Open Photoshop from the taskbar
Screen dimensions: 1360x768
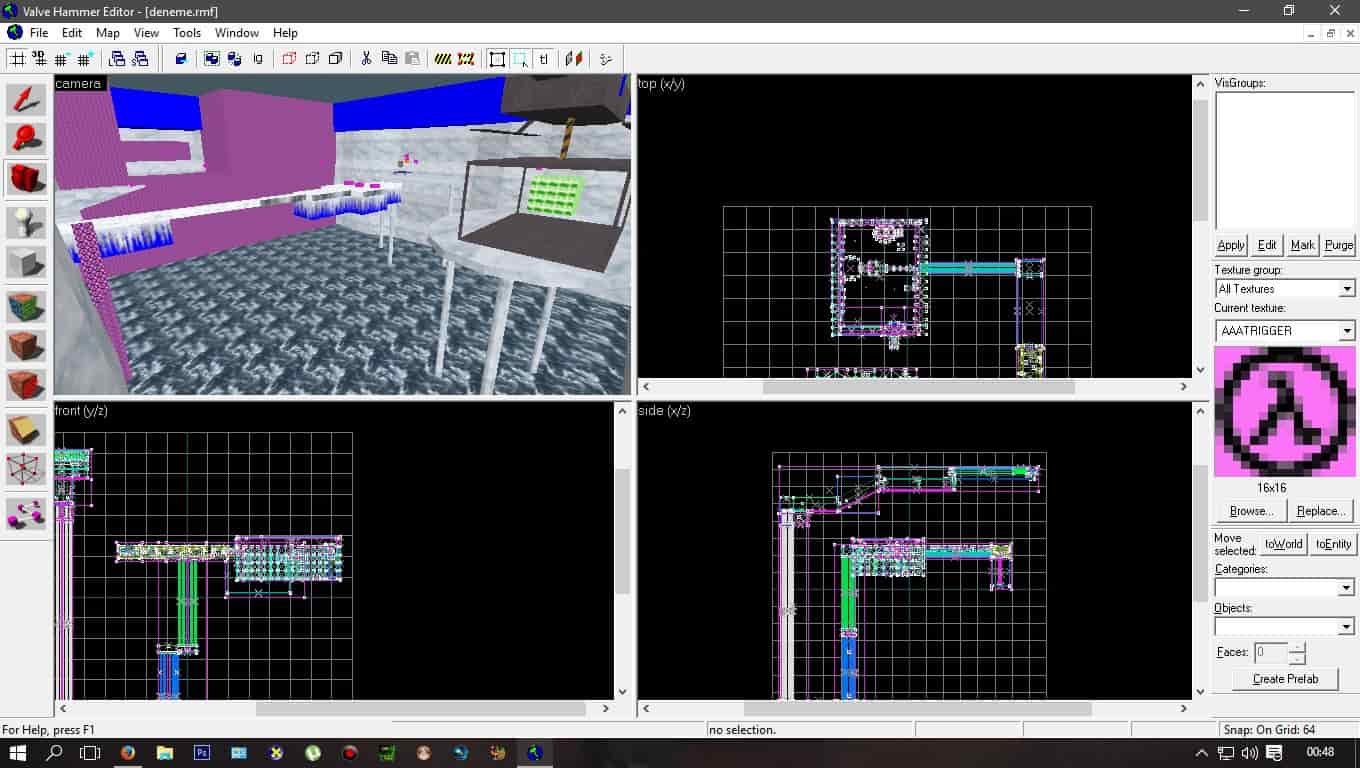[202, 752]
